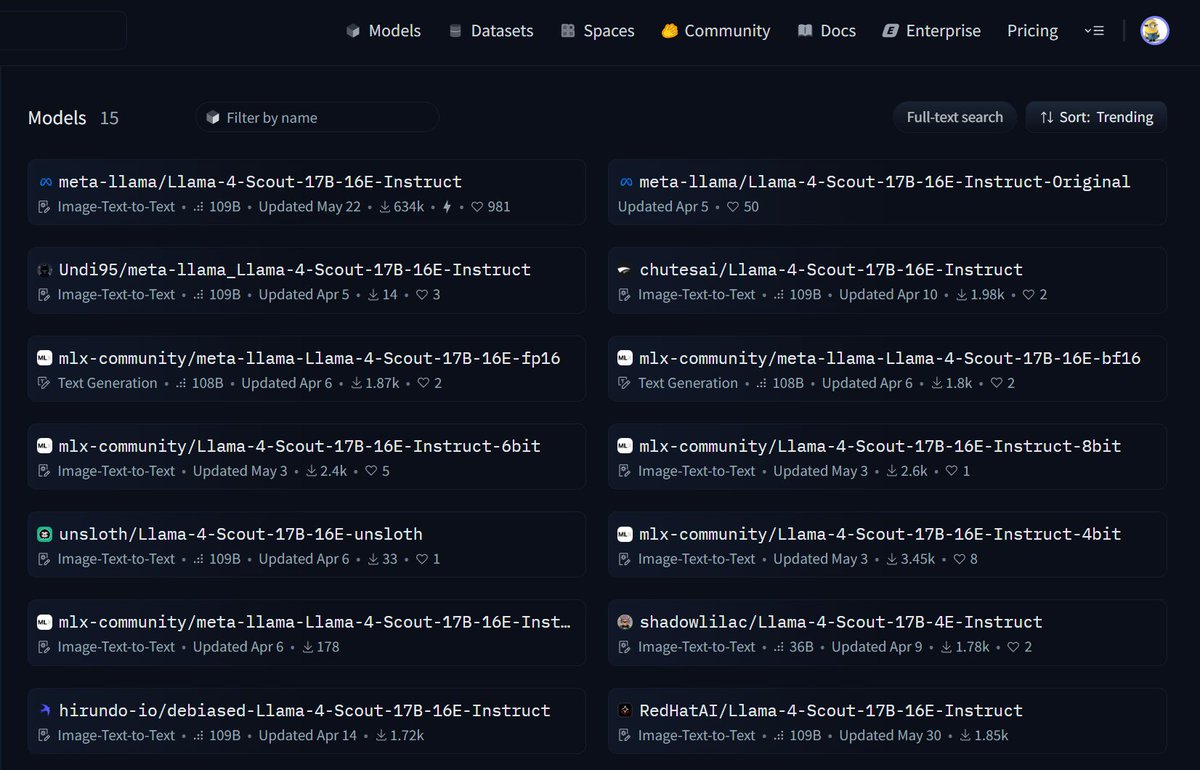Image resolution: width=1200 pixels, height=770 pixels.
Task: Click Text Generation tag on fp16 card
Action: pos(107,383)
